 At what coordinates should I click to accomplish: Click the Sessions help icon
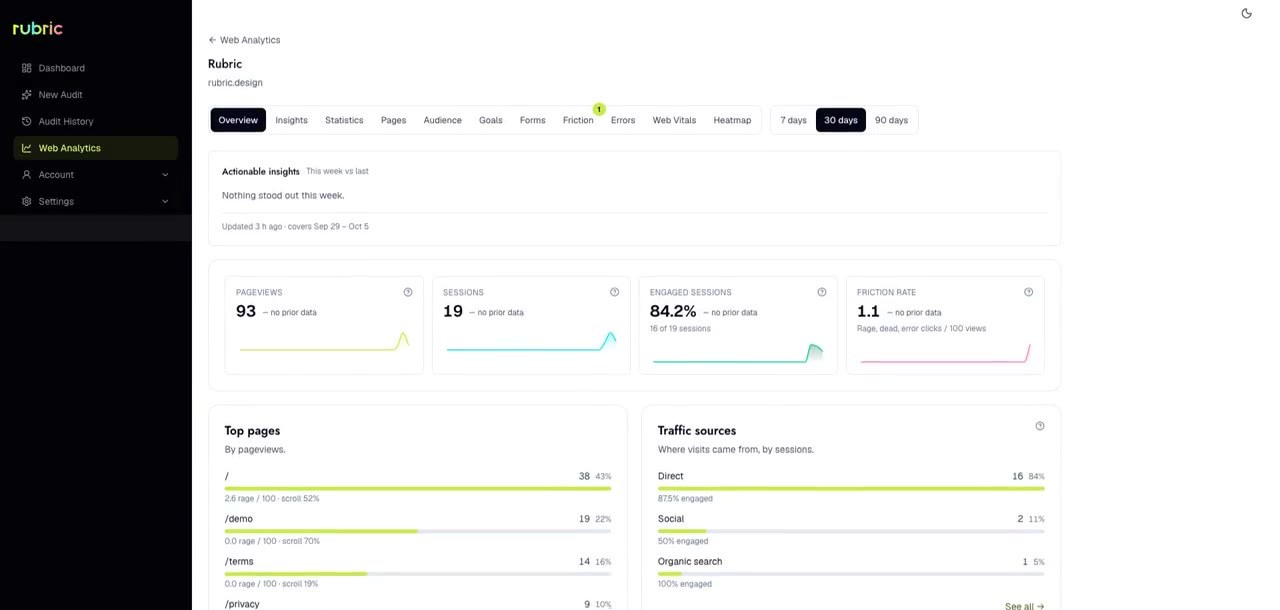(615, 292)
